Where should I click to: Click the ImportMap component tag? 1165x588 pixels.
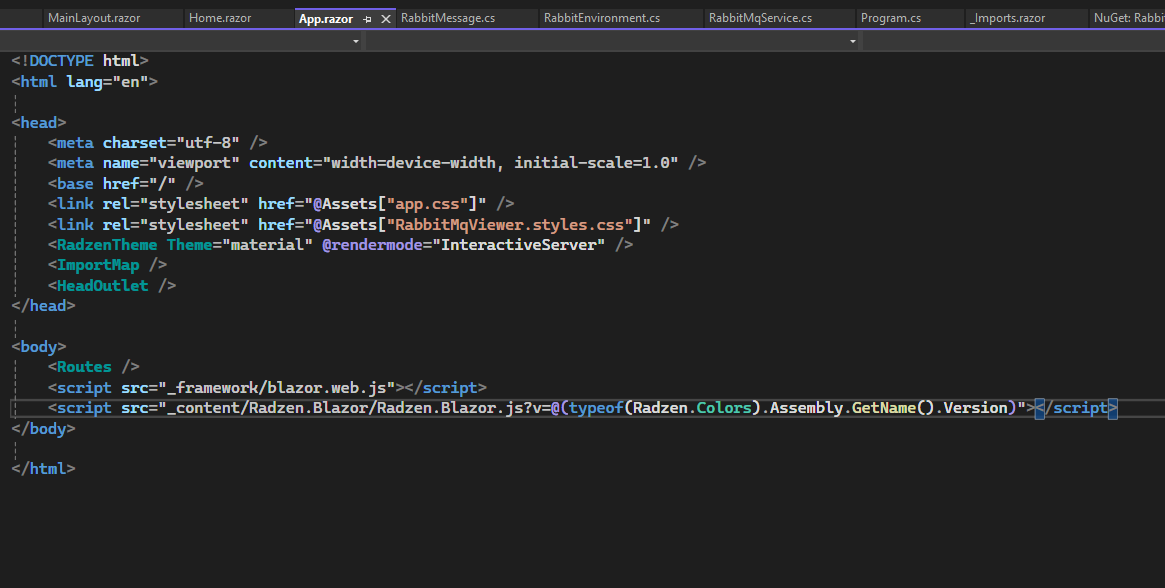pyautogui.click(x=98, y=265)
